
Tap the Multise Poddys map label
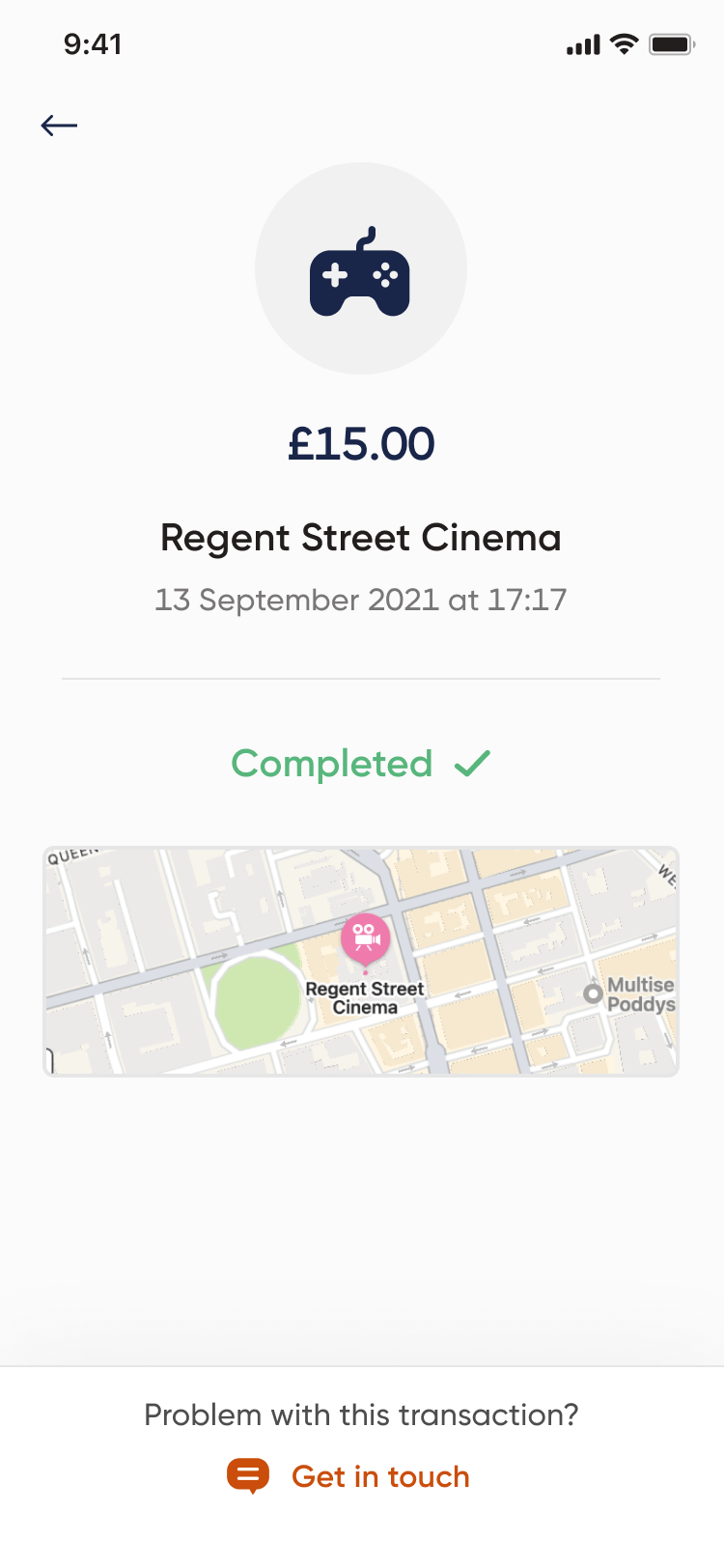tap(641, 994)
